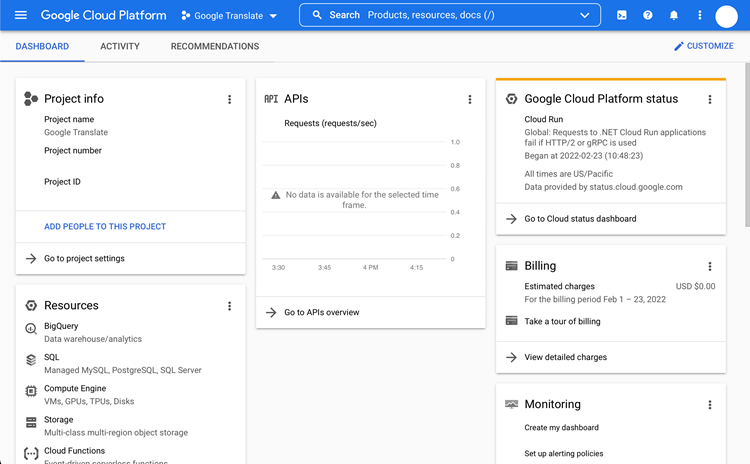Viewport: 750px width, 464px height.
Task: Click the Monitoring card header icon
Action: click(x=511, y=404)
